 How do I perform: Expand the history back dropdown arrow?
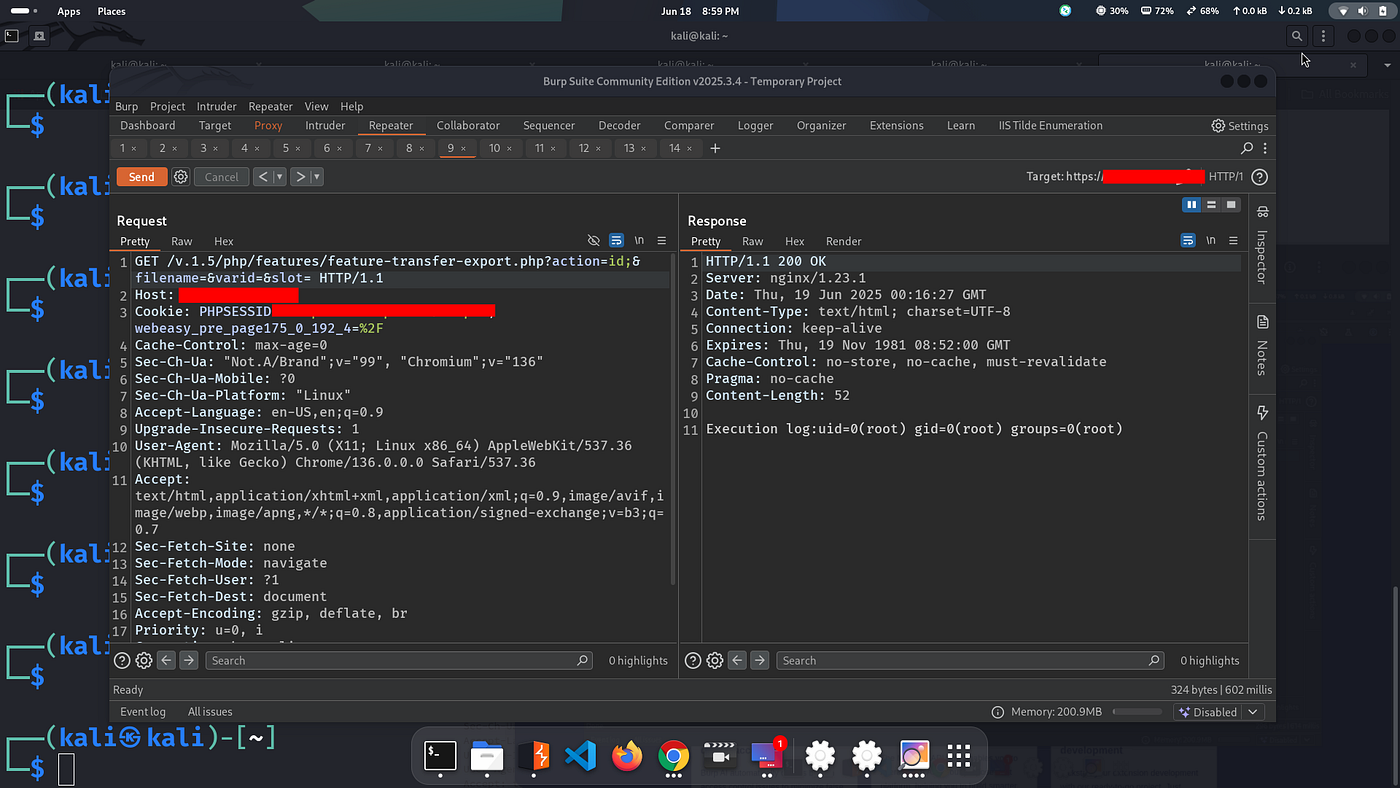(x=280, y=177)
